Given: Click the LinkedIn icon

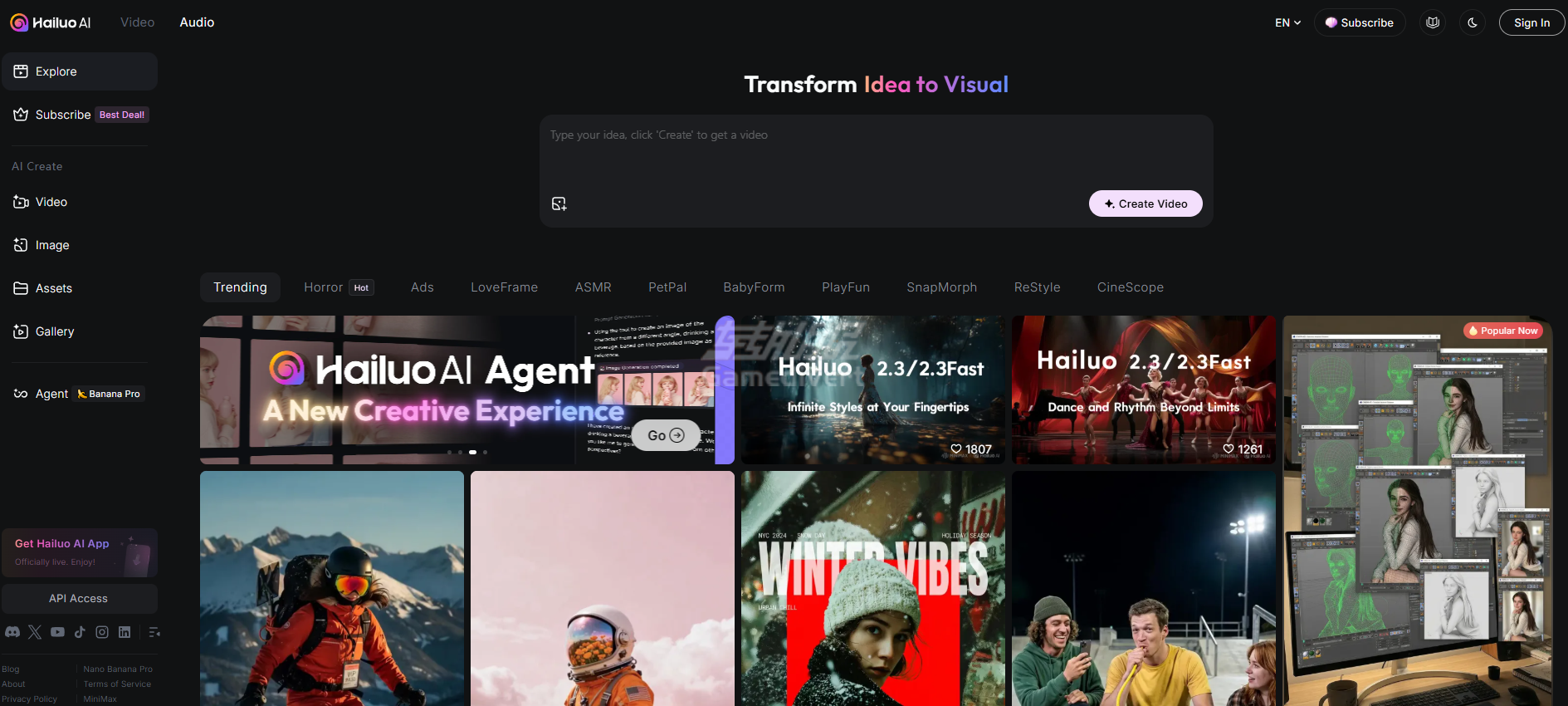Looking at the screenshot, I should 125,632.
